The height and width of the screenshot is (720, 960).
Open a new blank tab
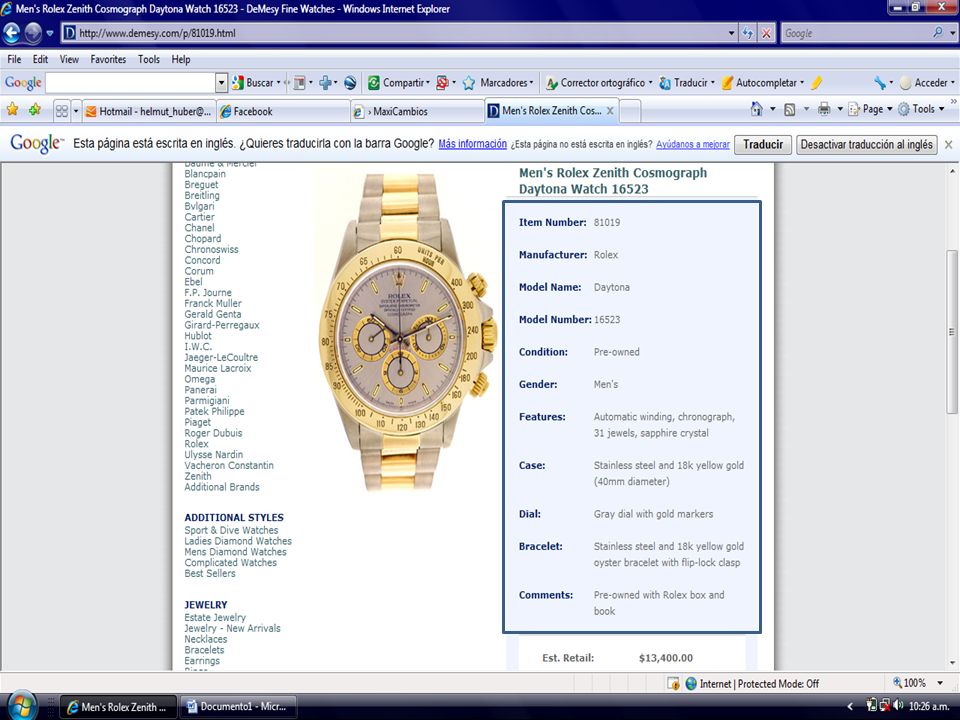[631, 111]
